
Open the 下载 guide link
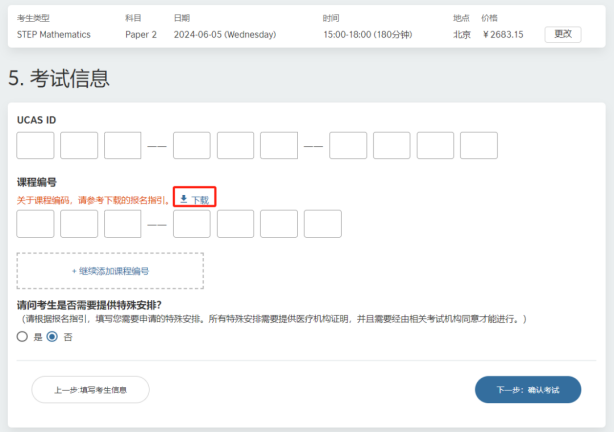tap(195, 200)
